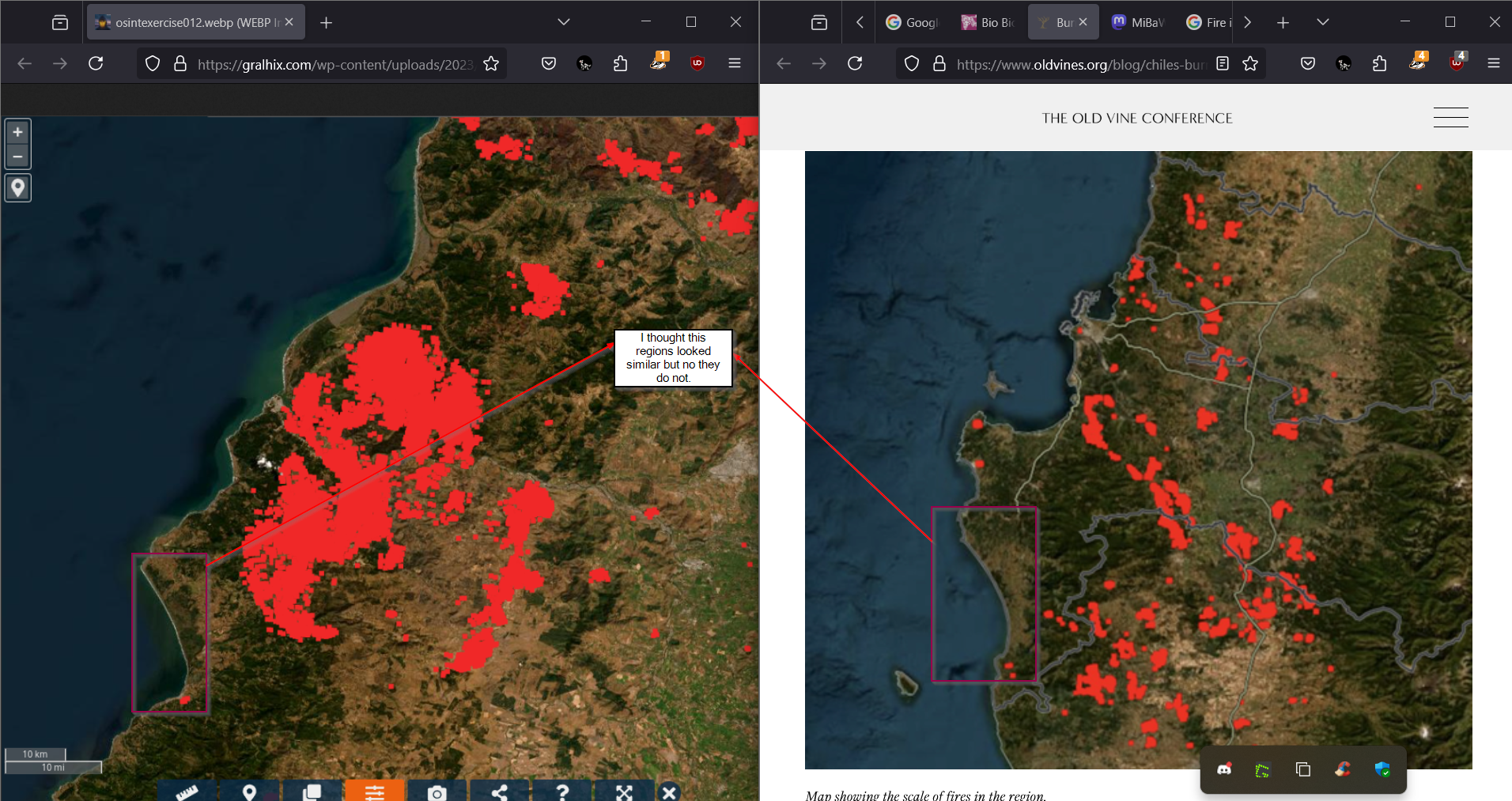Click the oldvines.org address bar URL

click(1080, 64)
